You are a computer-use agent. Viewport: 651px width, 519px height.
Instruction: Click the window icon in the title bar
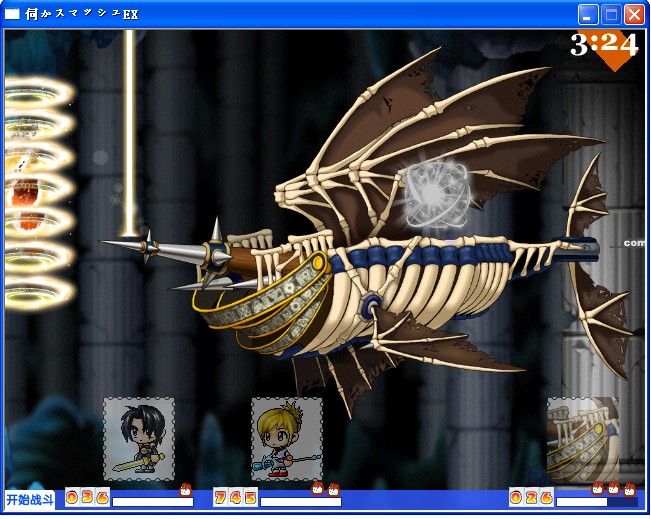[x=12, y=15]
